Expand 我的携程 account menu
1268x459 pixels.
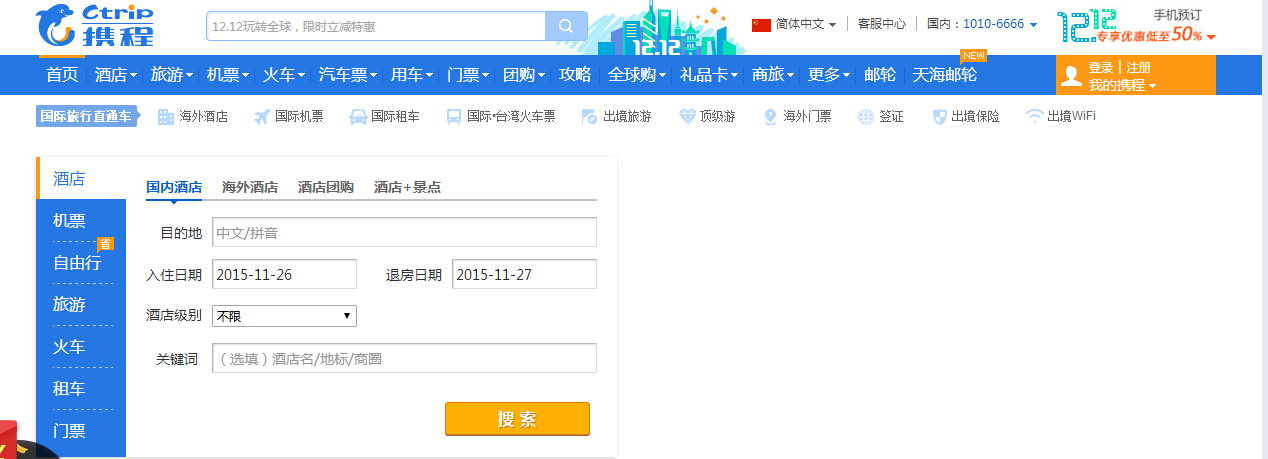tap(1122, 86)
